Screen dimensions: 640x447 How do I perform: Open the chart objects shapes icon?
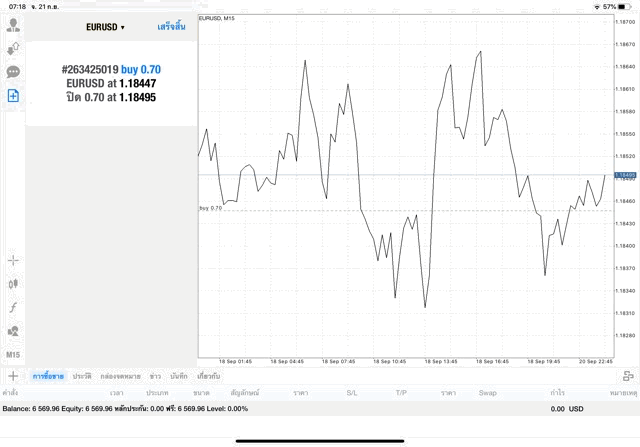[x=13, y=331]
